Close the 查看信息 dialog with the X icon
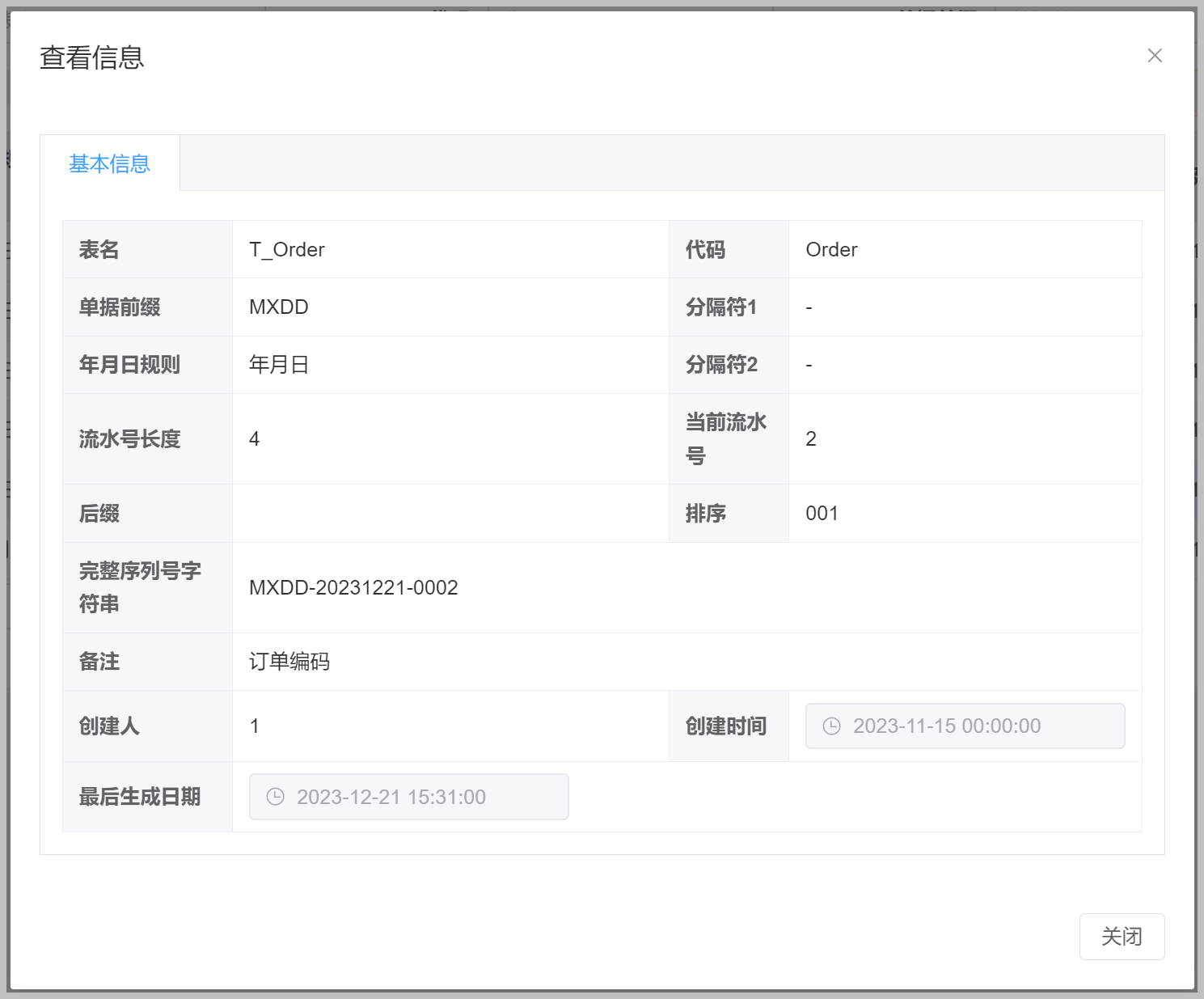 (x=1155, y=55)
